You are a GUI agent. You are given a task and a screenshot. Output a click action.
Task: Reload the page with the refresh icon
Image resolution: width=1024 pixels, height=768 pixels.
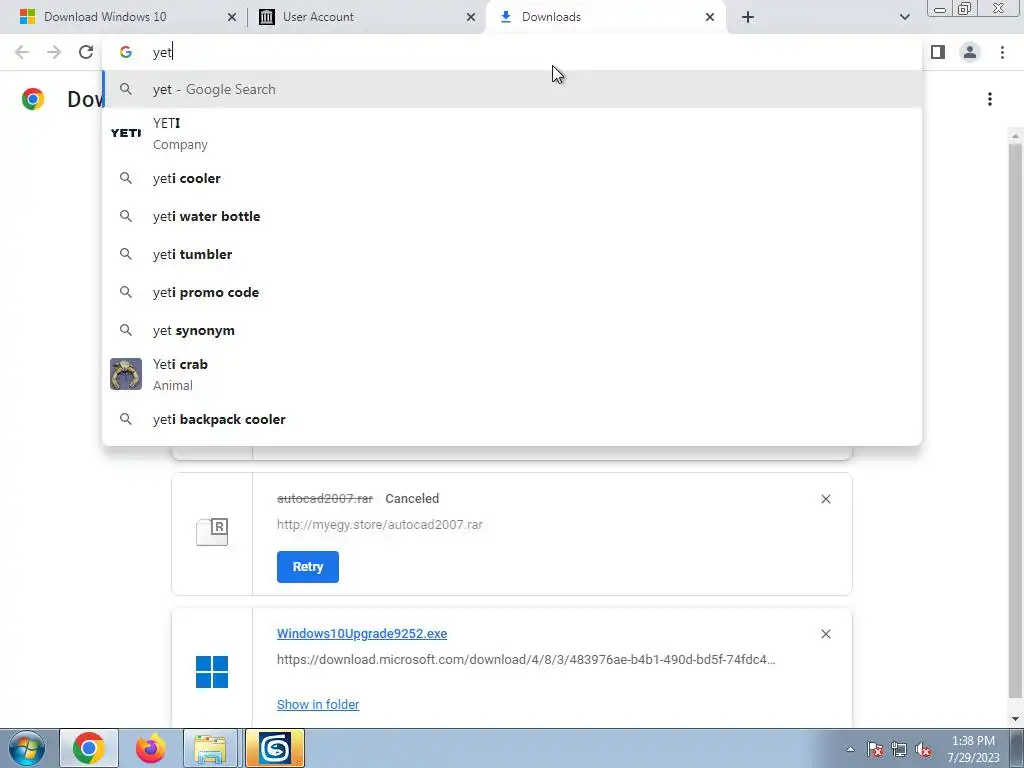[x=86, y=52]
